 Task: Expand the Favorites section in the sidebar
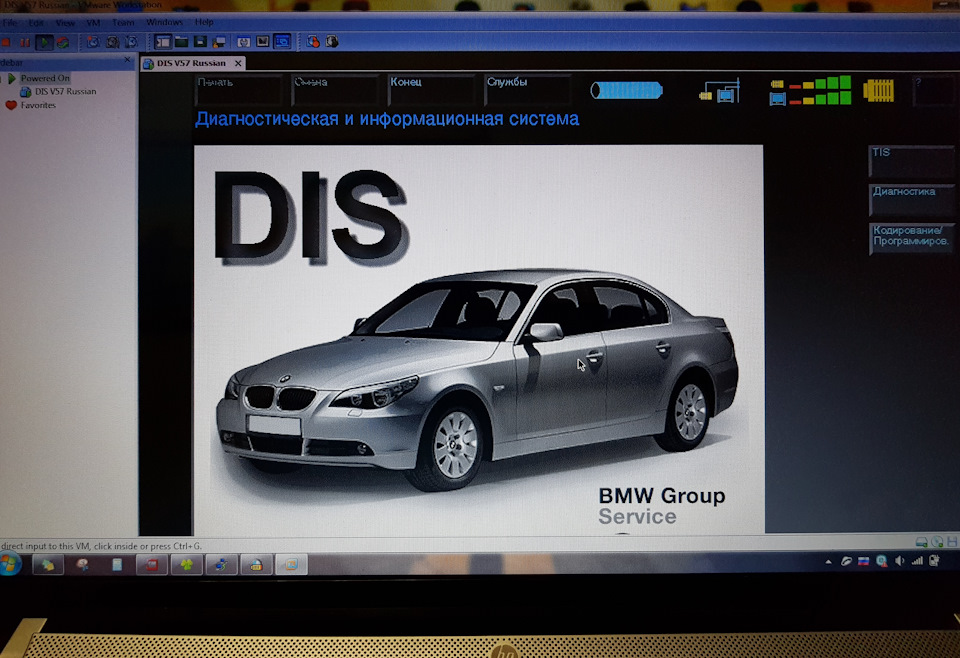(10, 104)
